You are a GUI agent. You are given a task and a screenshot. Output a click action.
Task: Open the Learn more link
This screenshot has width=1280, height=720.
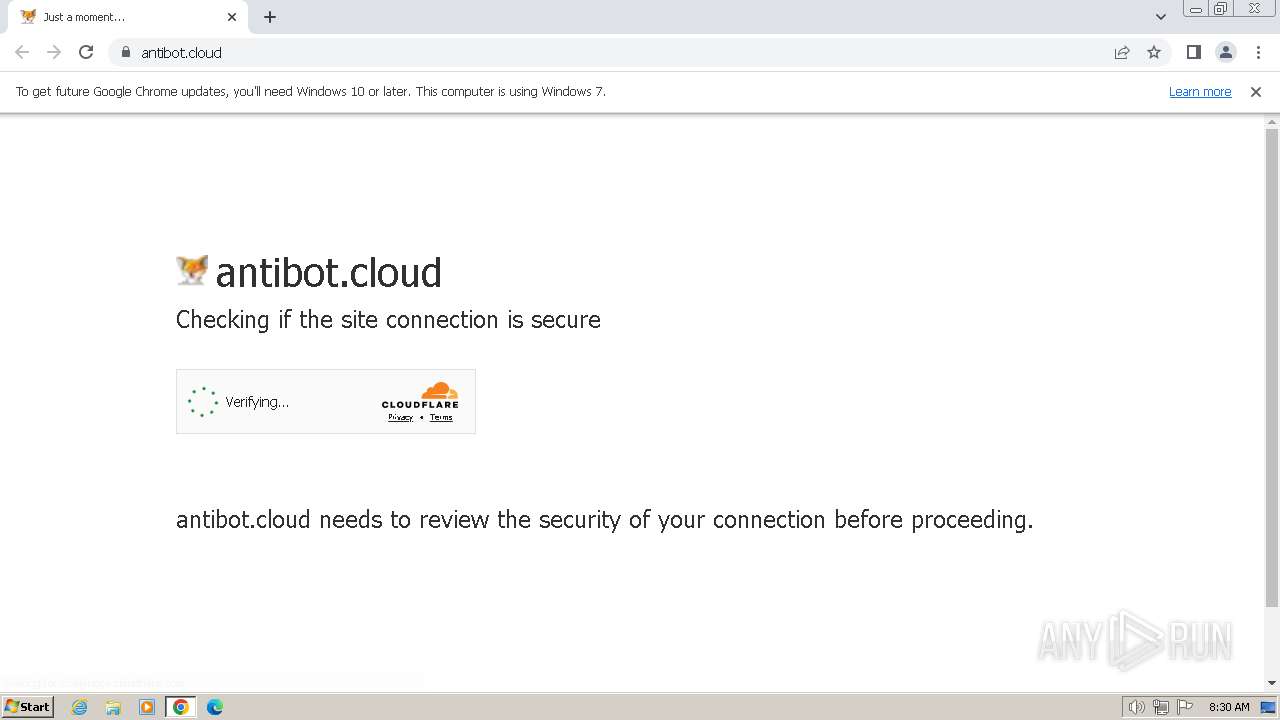pos(1200,91)
